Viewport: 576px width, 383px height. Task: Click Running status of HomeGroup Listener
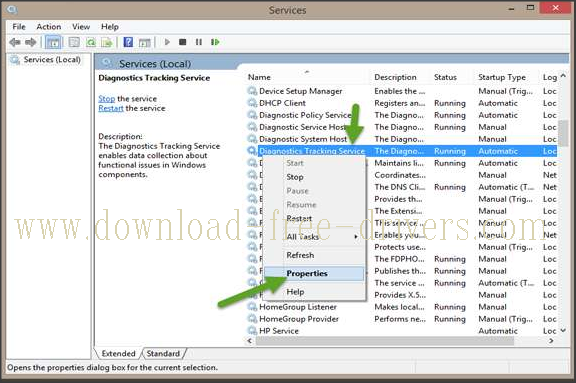[x=450, y=307]
